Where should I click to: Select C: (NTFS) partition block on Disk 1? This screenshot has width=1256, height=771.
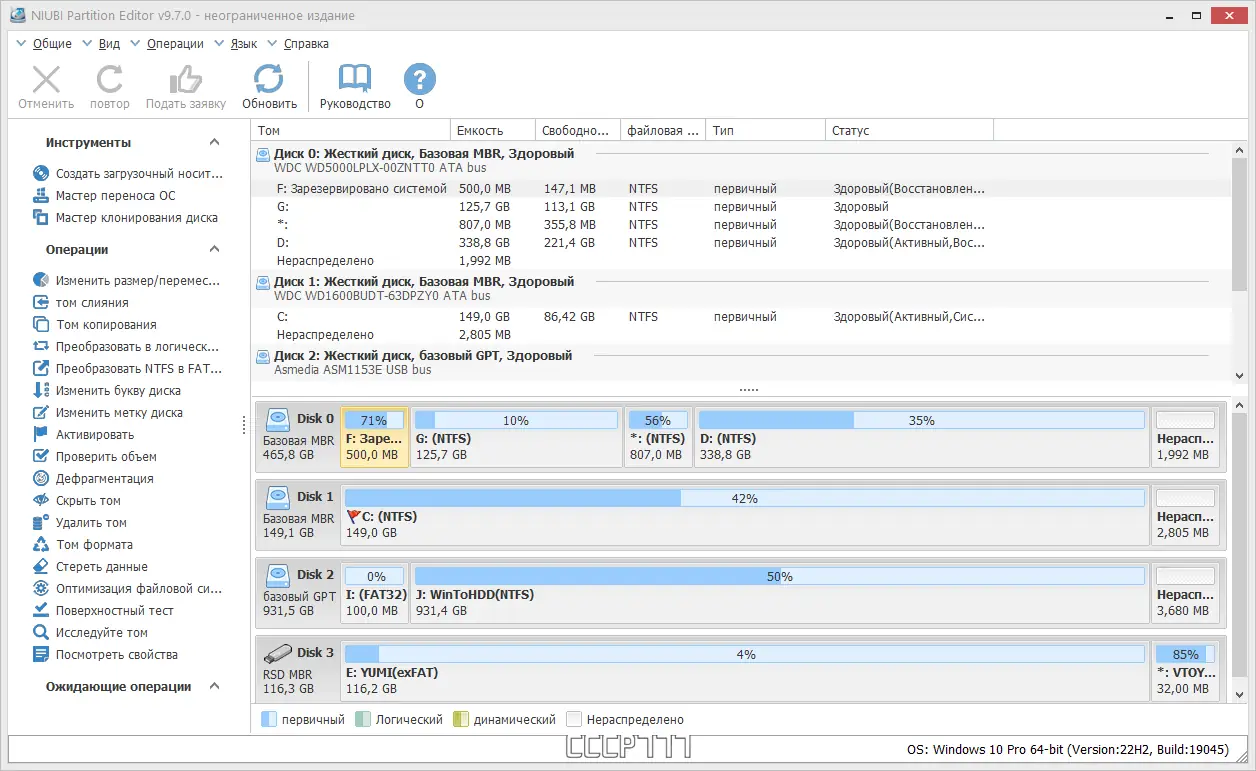pyautogui.click(x=745, y=514)
